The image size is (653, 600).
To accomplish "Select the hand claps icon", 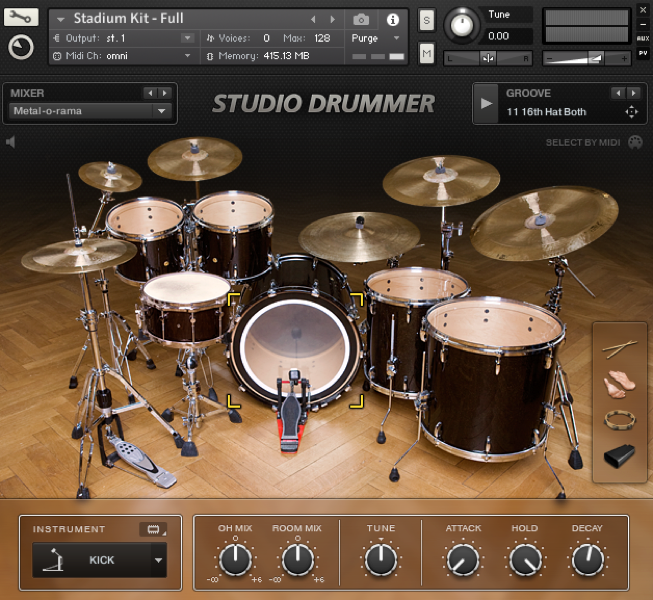I will (620, 385).
